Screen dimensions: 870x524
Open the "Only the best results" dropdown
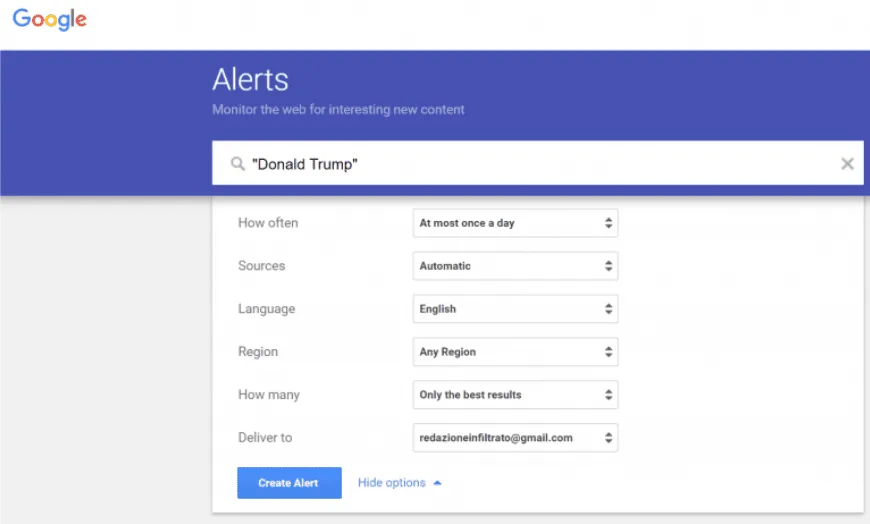514,395
